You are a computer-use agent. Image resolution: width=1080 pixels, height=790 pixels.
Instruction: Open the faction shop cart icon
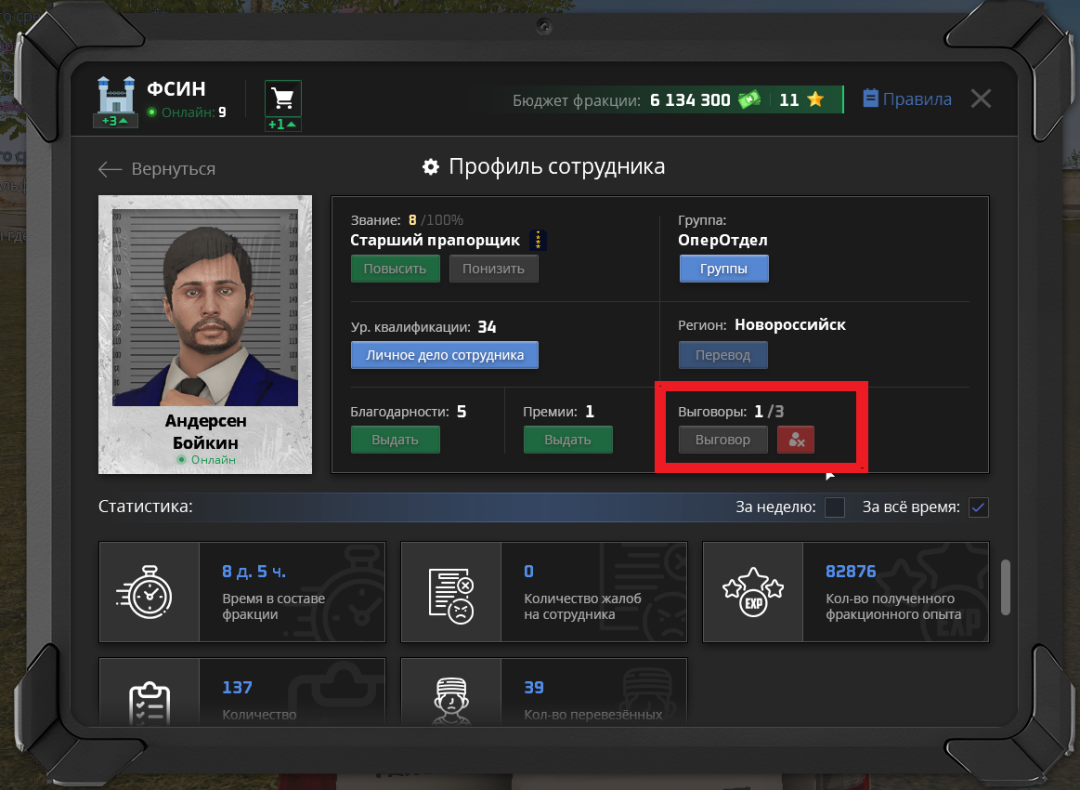point(283,98)
